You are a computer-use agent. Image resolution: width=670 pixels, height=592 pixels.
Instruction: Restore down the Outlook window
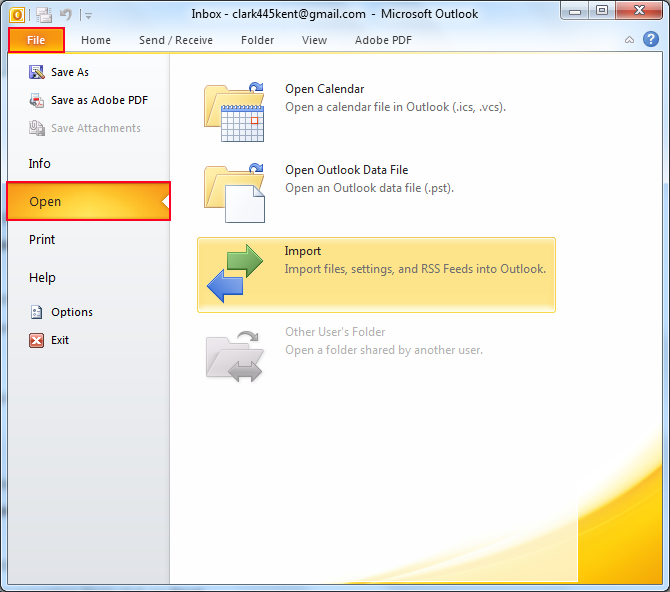[x=602, y=10]
